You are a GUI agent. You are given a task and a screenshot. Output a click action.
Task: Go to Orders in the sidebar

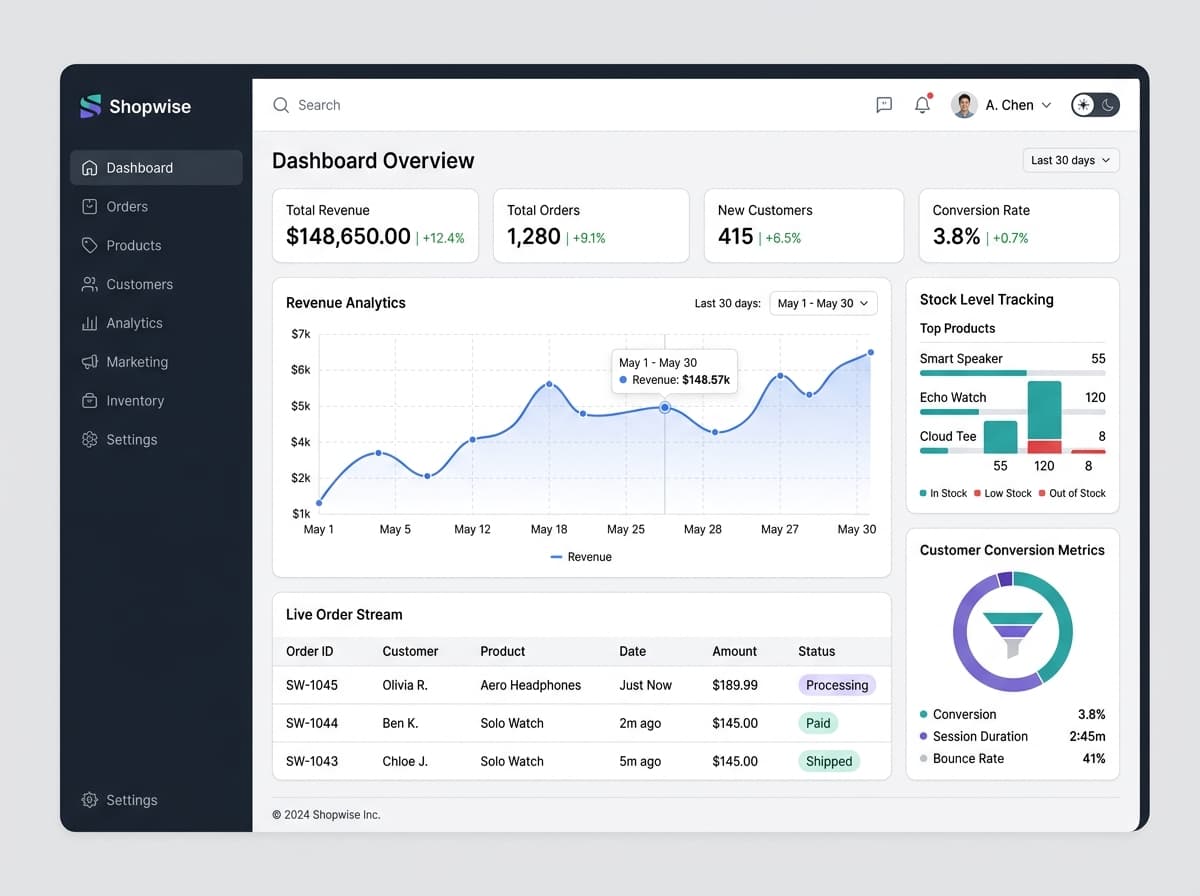156,207
